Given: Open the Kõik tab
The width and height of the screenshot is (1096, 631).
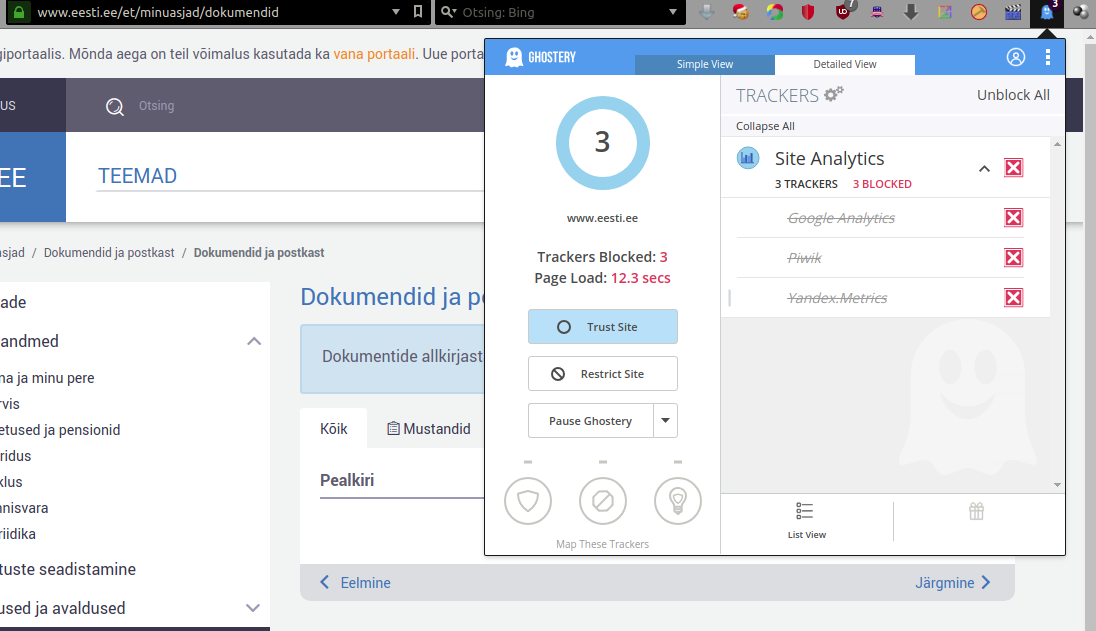Looking at the screenshot, I should 333,428.
